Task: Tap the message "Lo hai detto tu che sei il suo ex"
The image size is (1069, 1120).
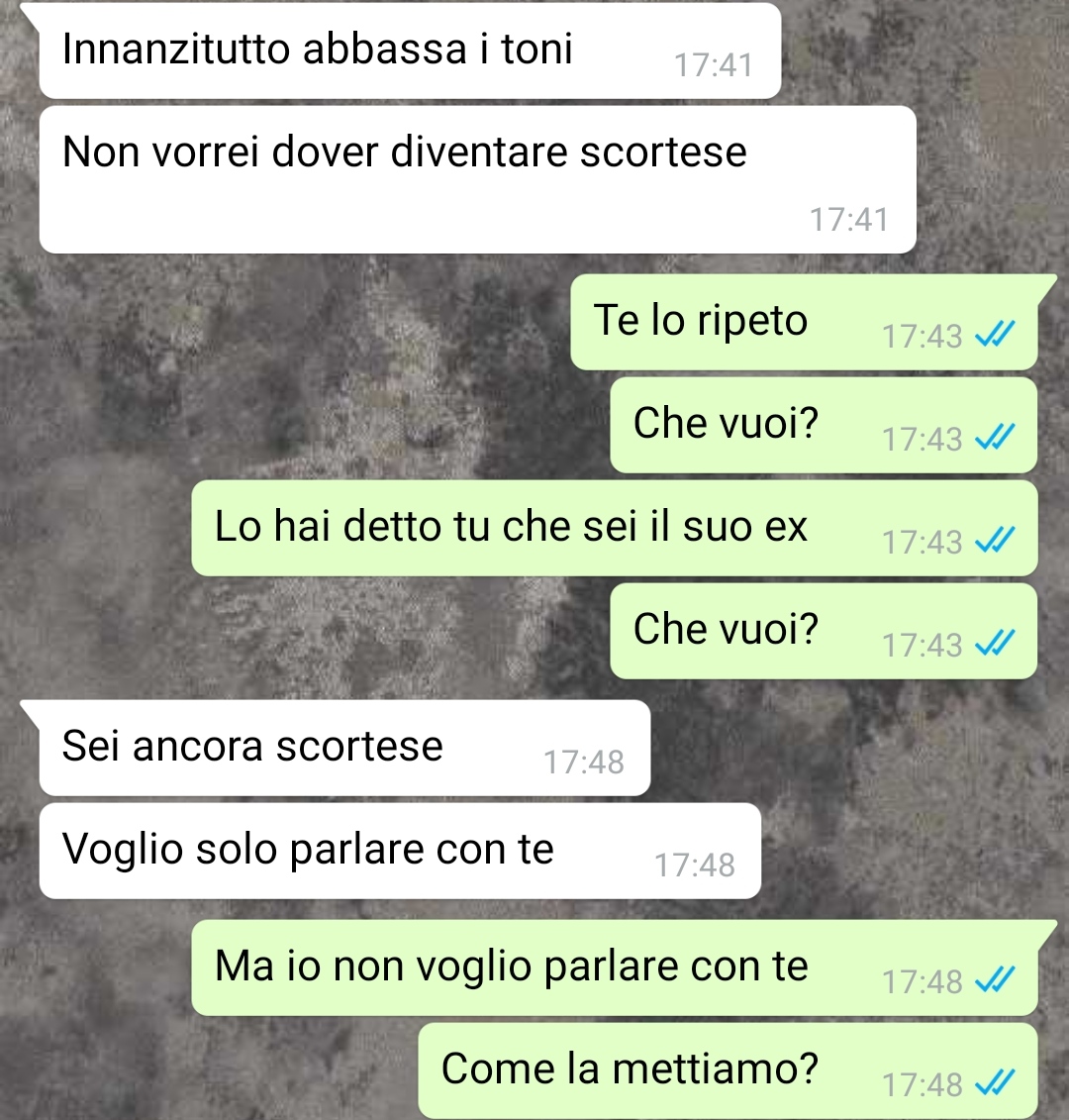Action: pos(614,528)
